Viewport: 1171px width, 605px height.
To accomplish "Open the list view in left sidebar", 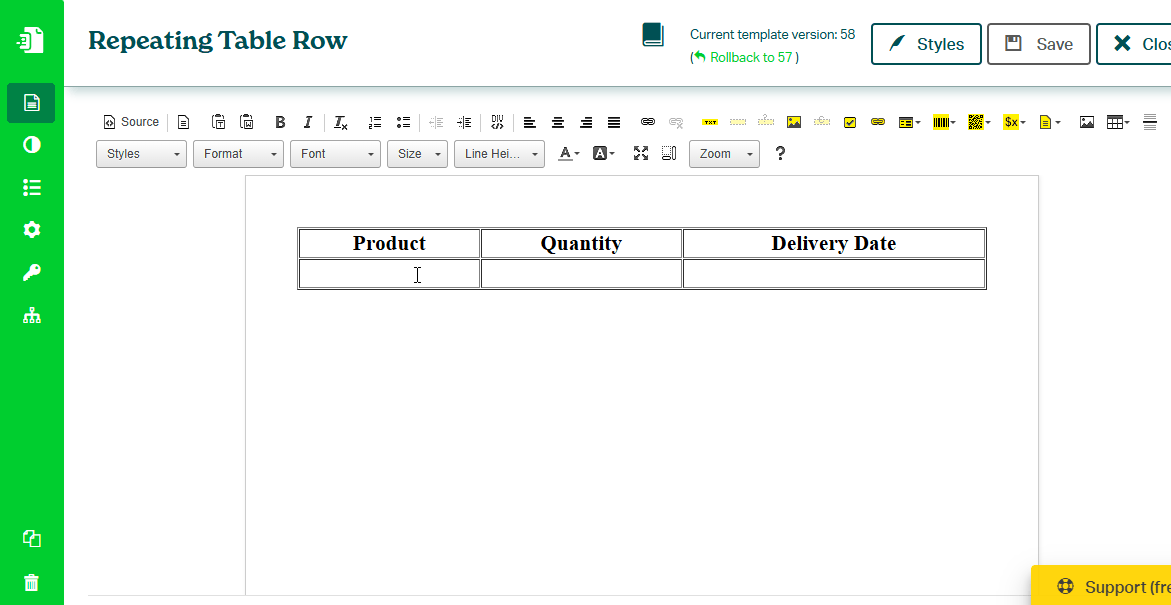I will click(x=32, y=187).
